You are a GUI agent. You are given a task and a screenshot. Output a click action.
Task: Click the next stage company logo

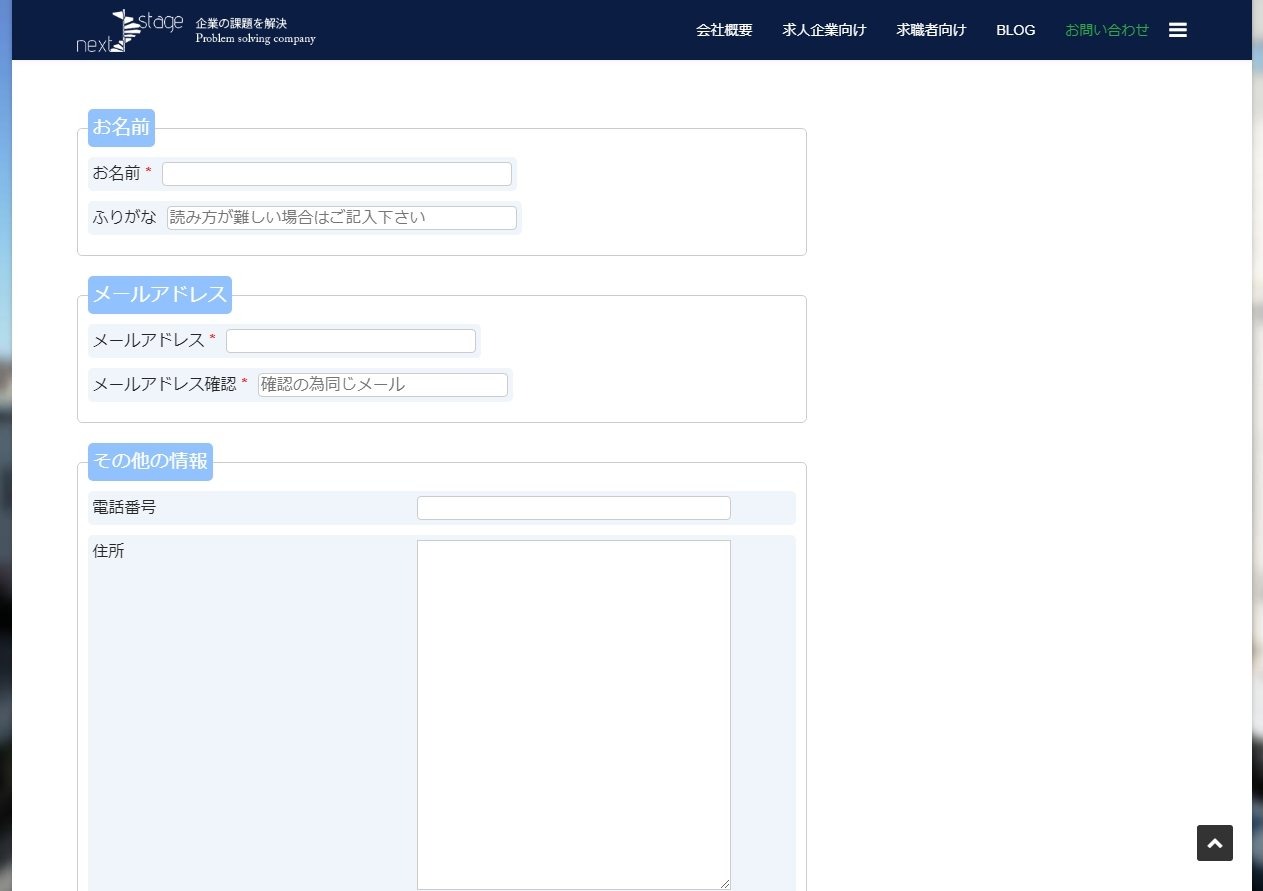click(131, 30)
